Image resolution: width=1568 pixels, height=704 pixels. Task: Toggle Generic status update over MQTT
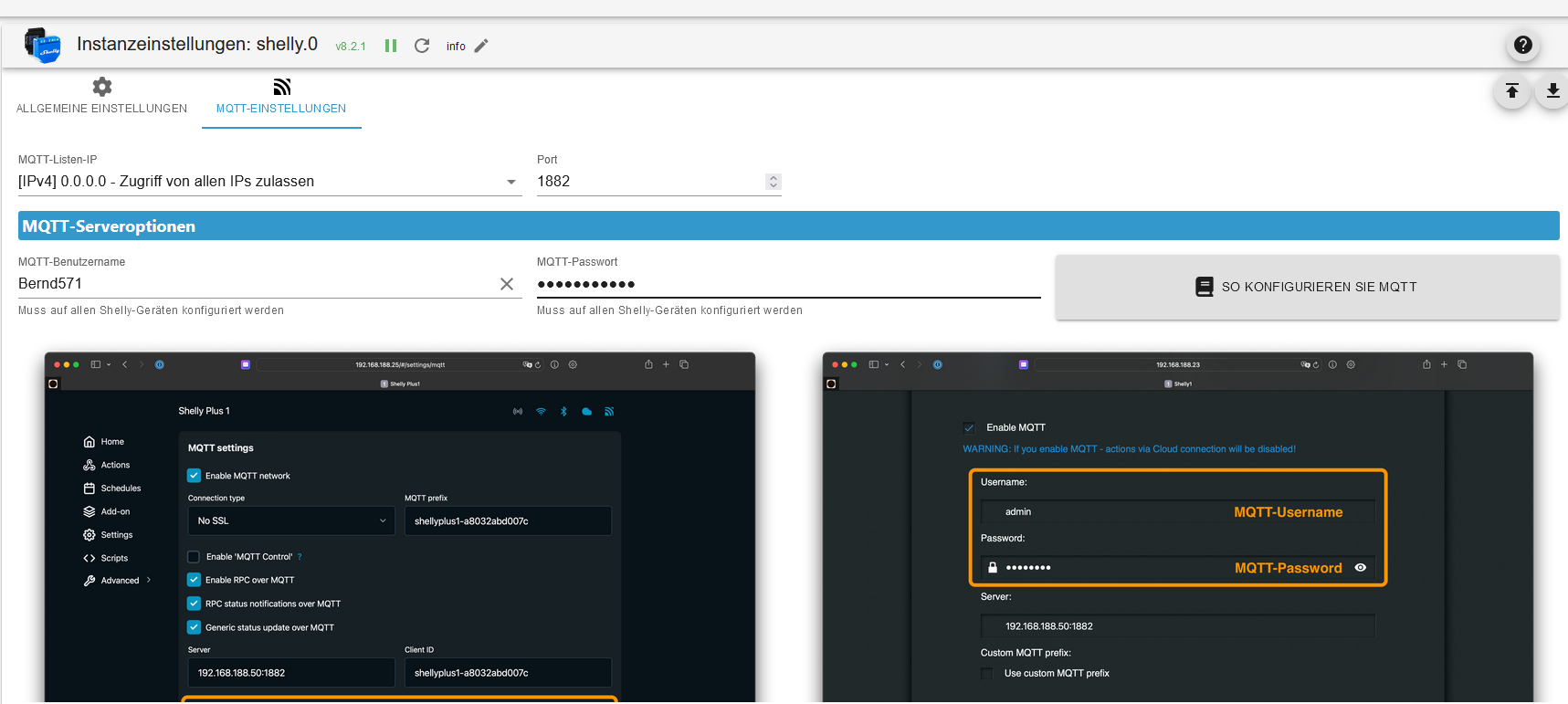point(194,627)
